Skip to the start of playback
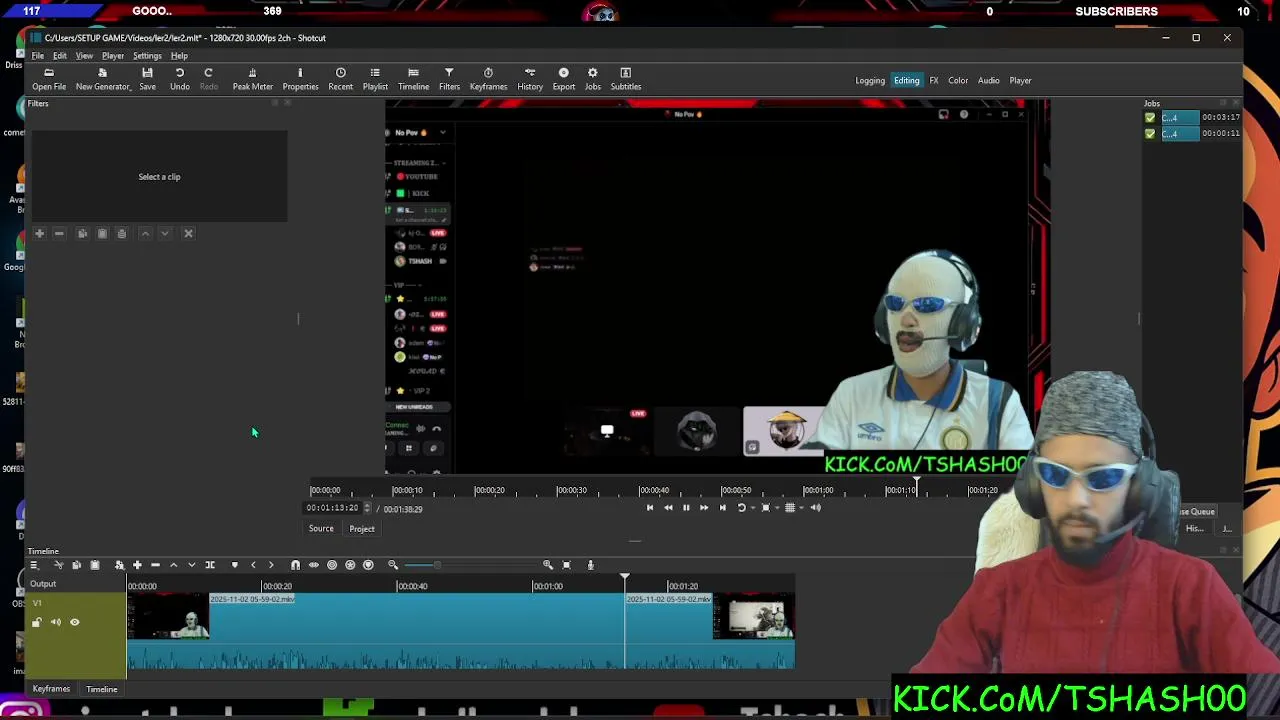 (x=650, y=508)
